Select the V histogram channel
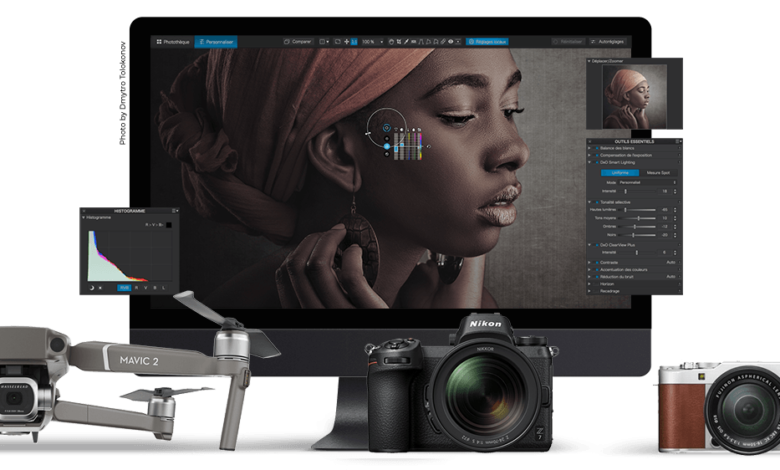780x470 pixels. (x=146, y=287)
